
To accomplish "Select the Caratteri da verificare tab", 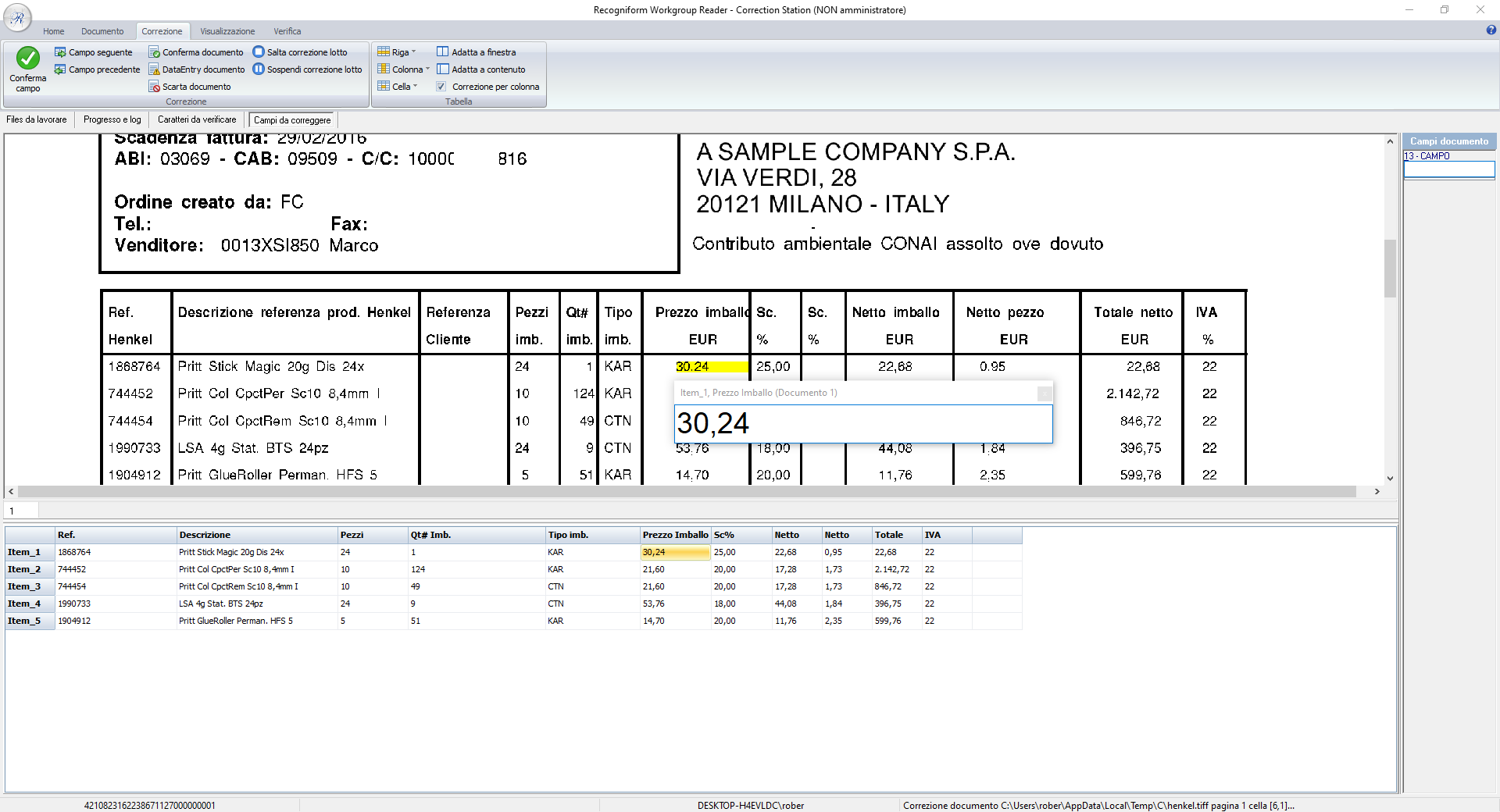I will click(x=197, y=119).
